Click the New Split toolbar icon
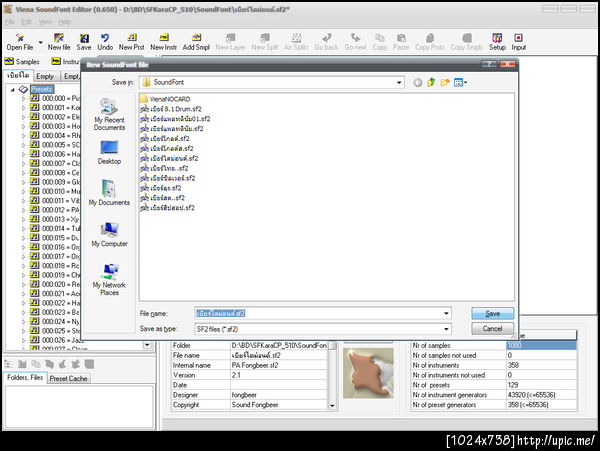Viewport: 600px width, 451px height. pos(264,42)
